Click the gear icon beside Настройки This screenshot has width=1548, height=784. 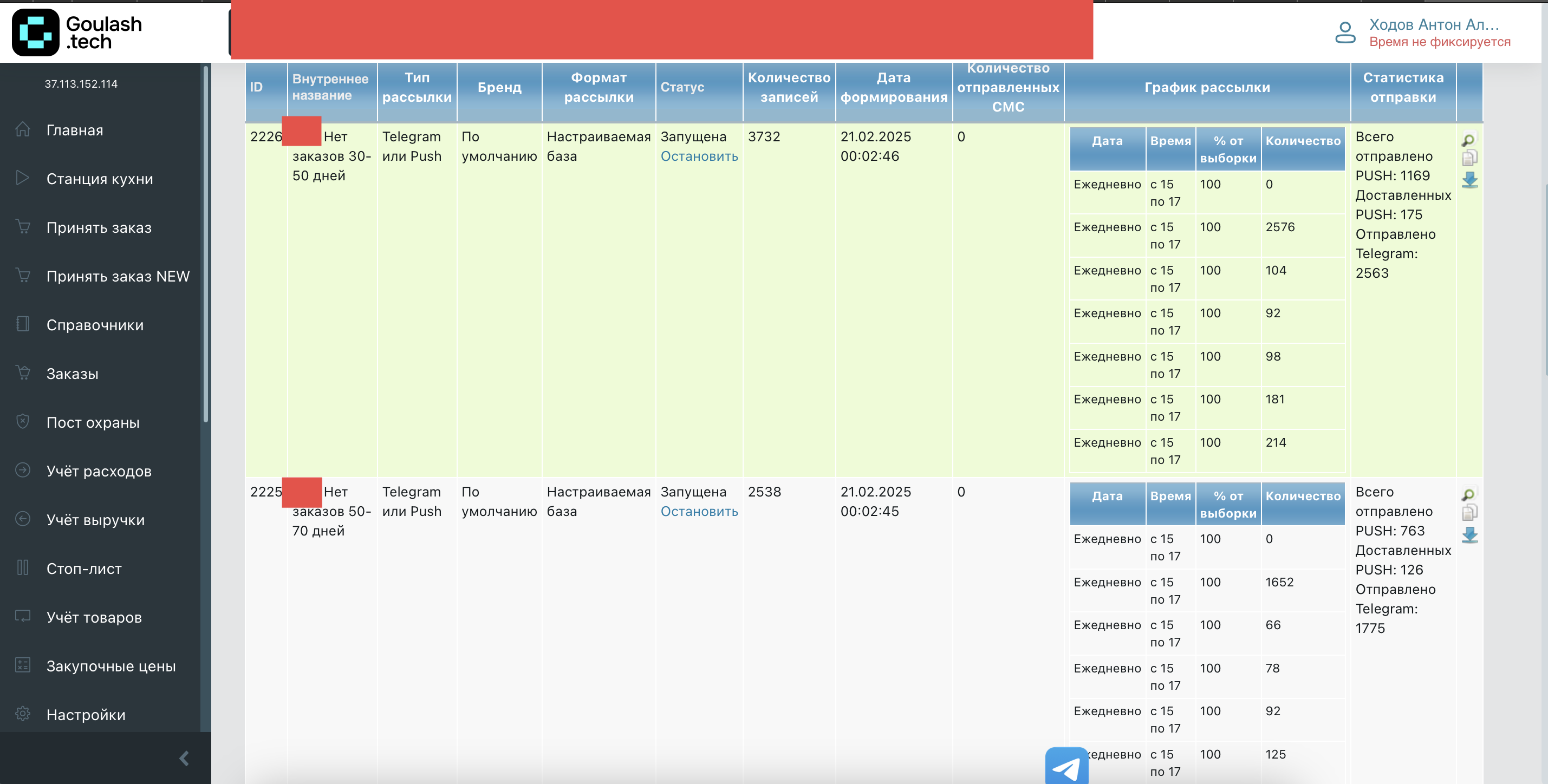click(23, 714)
